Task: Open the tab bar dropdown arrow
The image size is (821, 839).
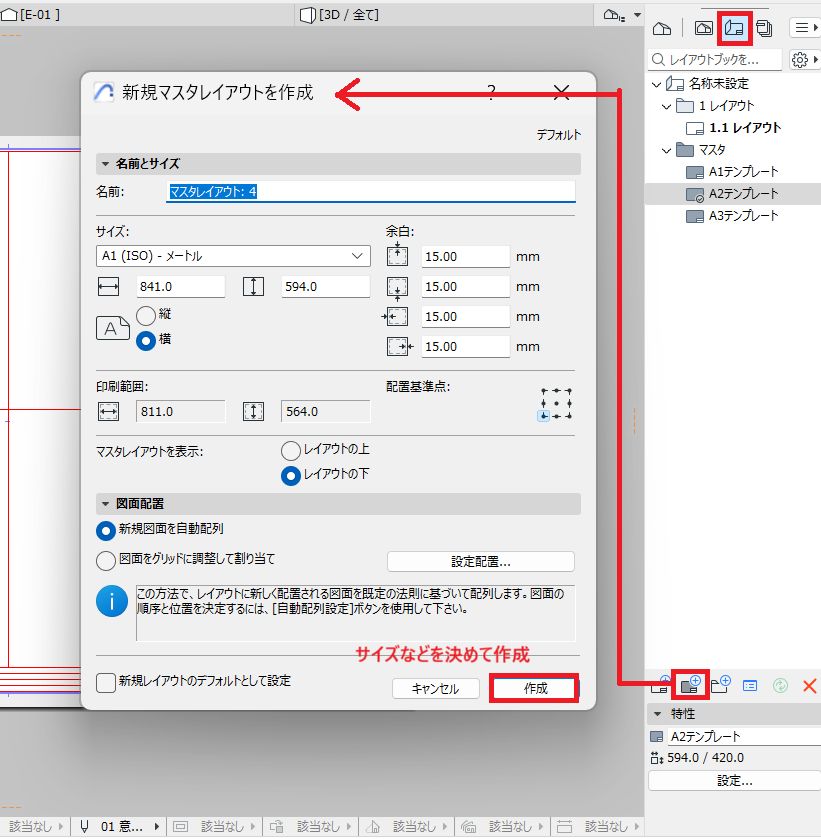Action: click(637, 15)
